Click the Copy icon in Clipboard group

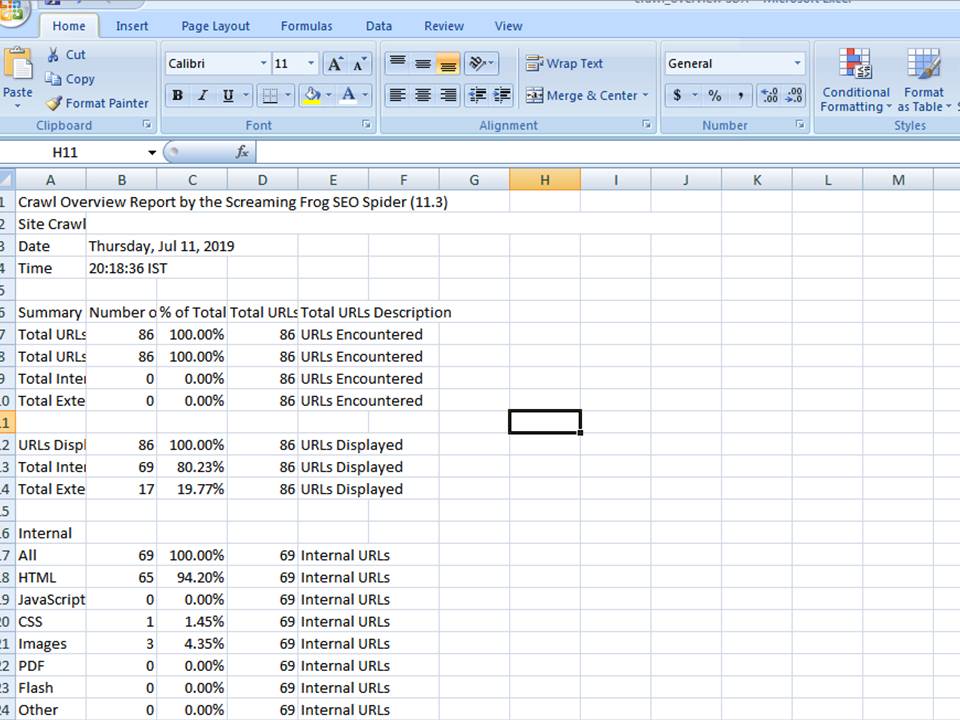(71, 79)
